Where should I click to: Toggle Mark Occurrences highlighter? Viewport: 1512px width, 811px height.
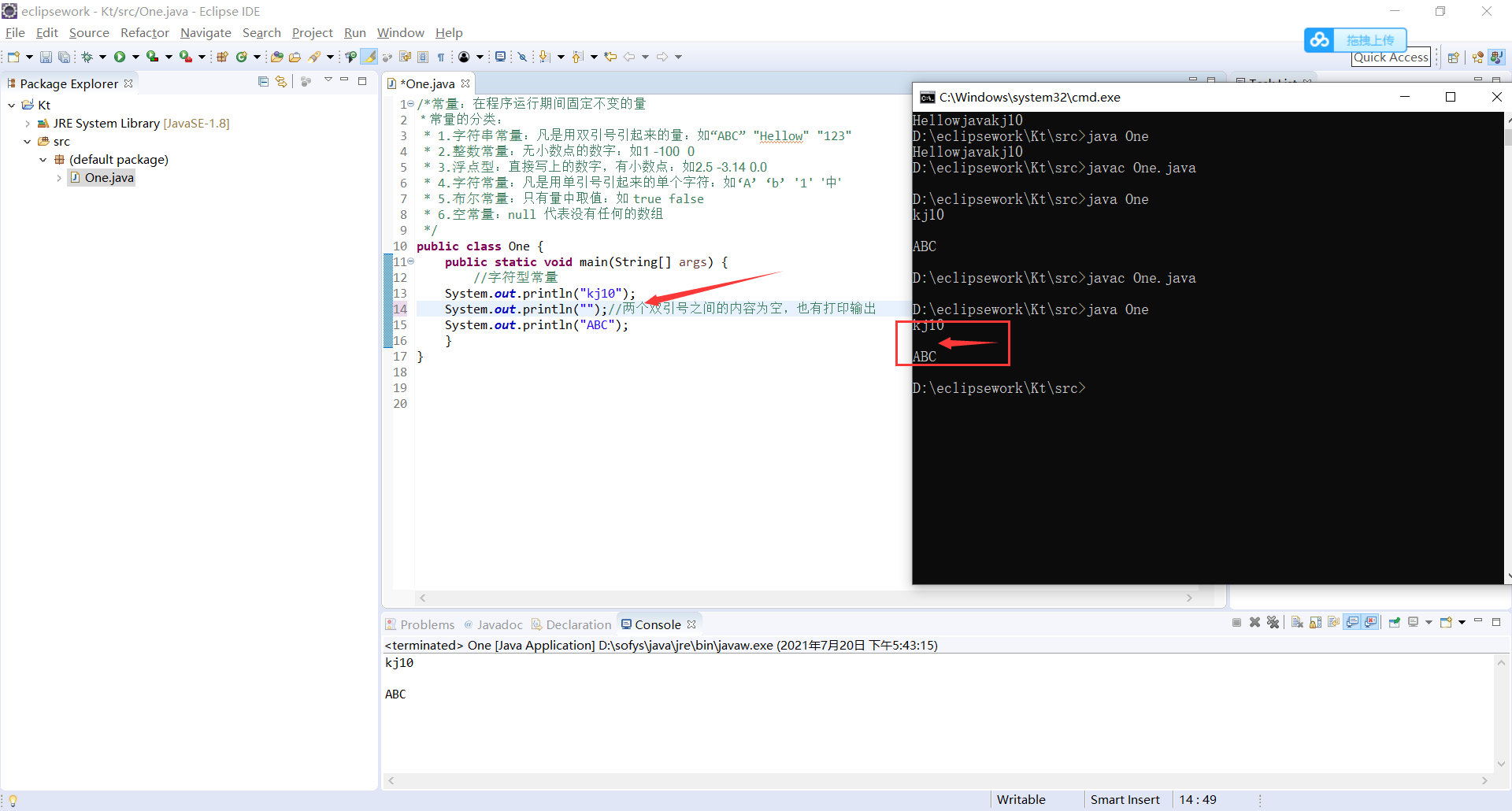[369, 57]
